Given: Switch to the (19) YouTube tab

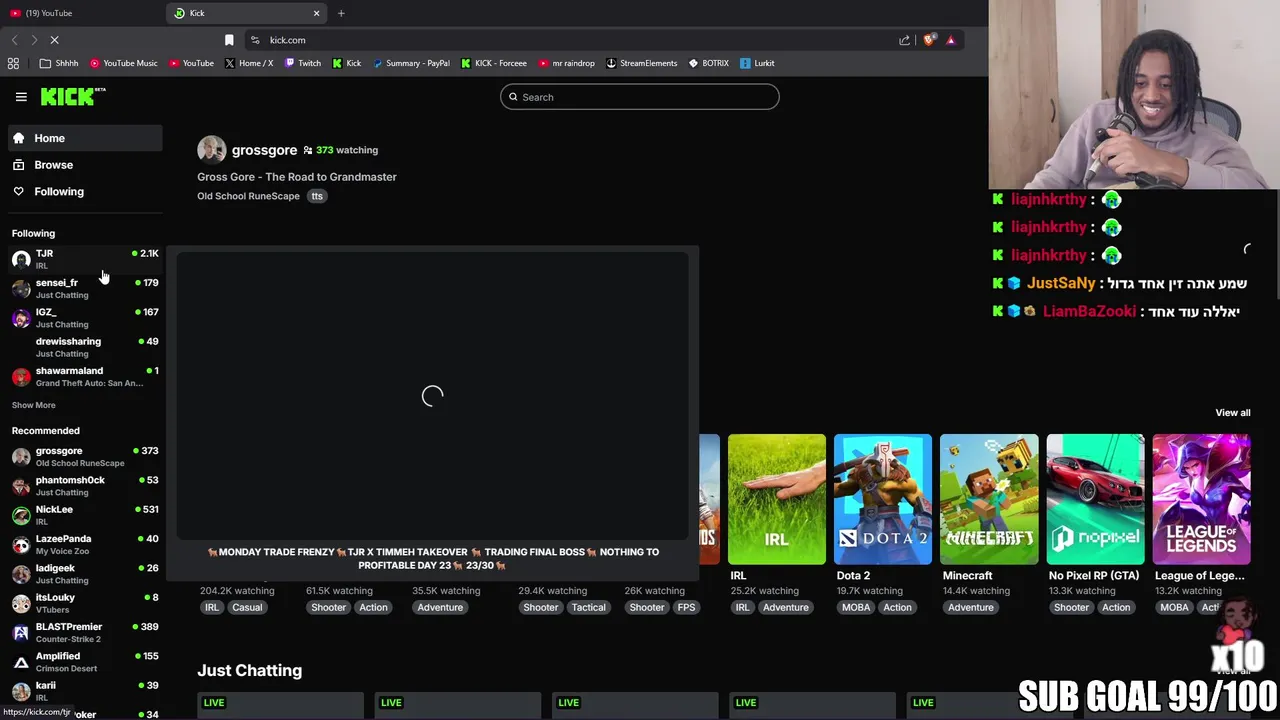Looking at the screenshot, I should point(78,13).
